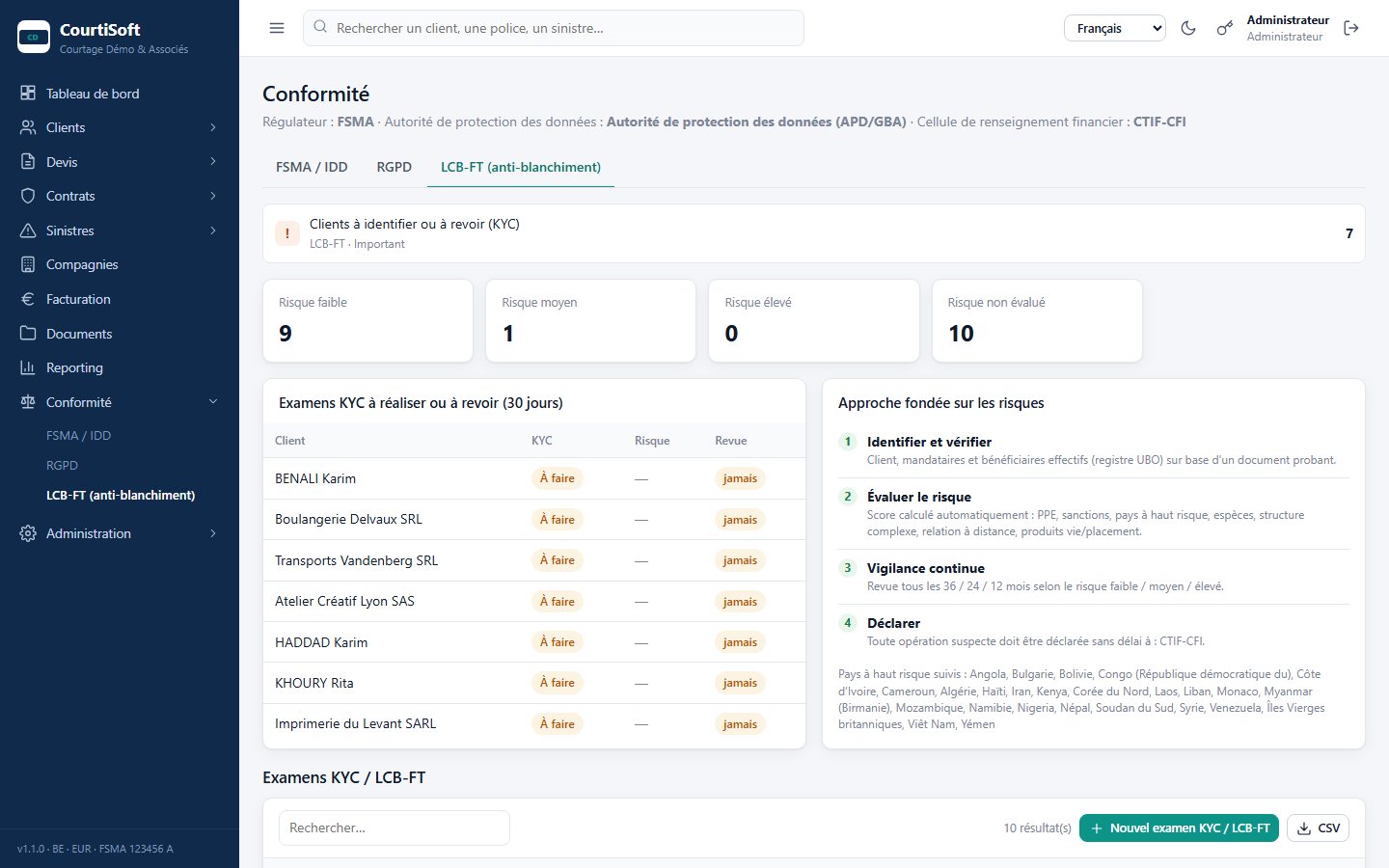This screenshot has width=1389, height=868.
Task: Expand the Administration submenu chevron
Action: [x=213, y=533]
